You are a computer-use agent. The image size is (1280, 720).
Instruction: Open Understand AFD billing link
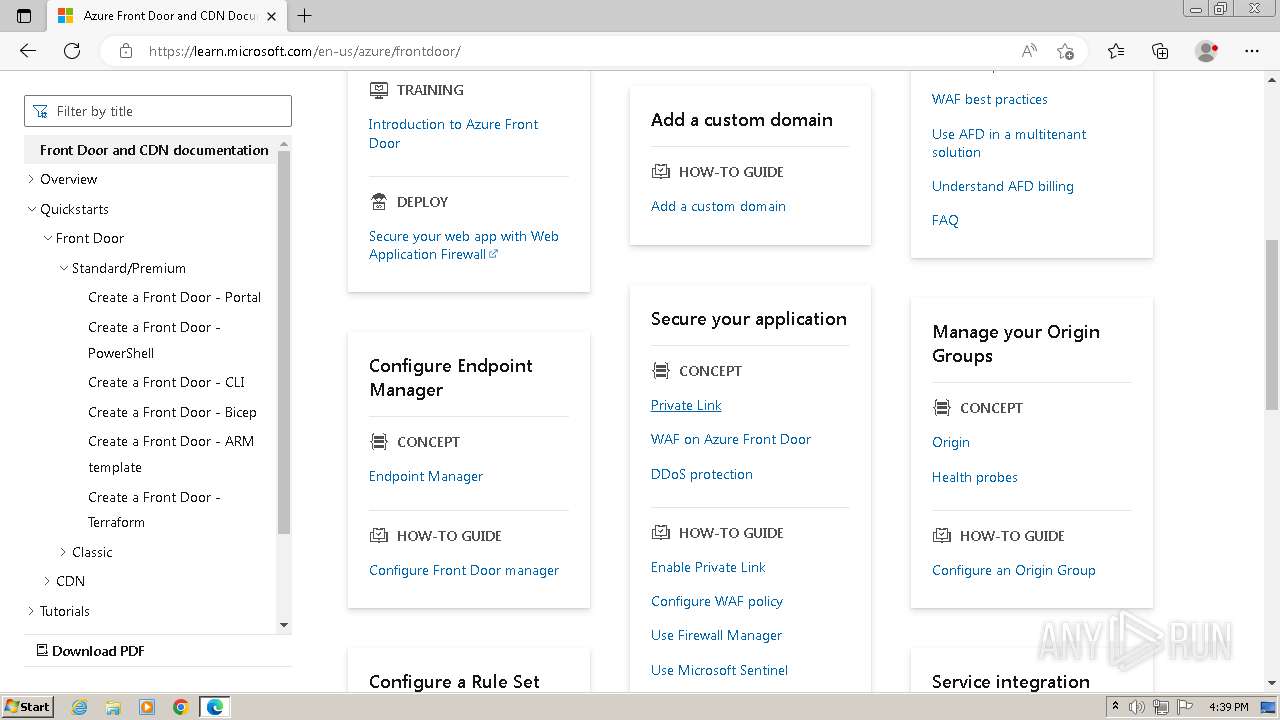[x=1002, y=186]
